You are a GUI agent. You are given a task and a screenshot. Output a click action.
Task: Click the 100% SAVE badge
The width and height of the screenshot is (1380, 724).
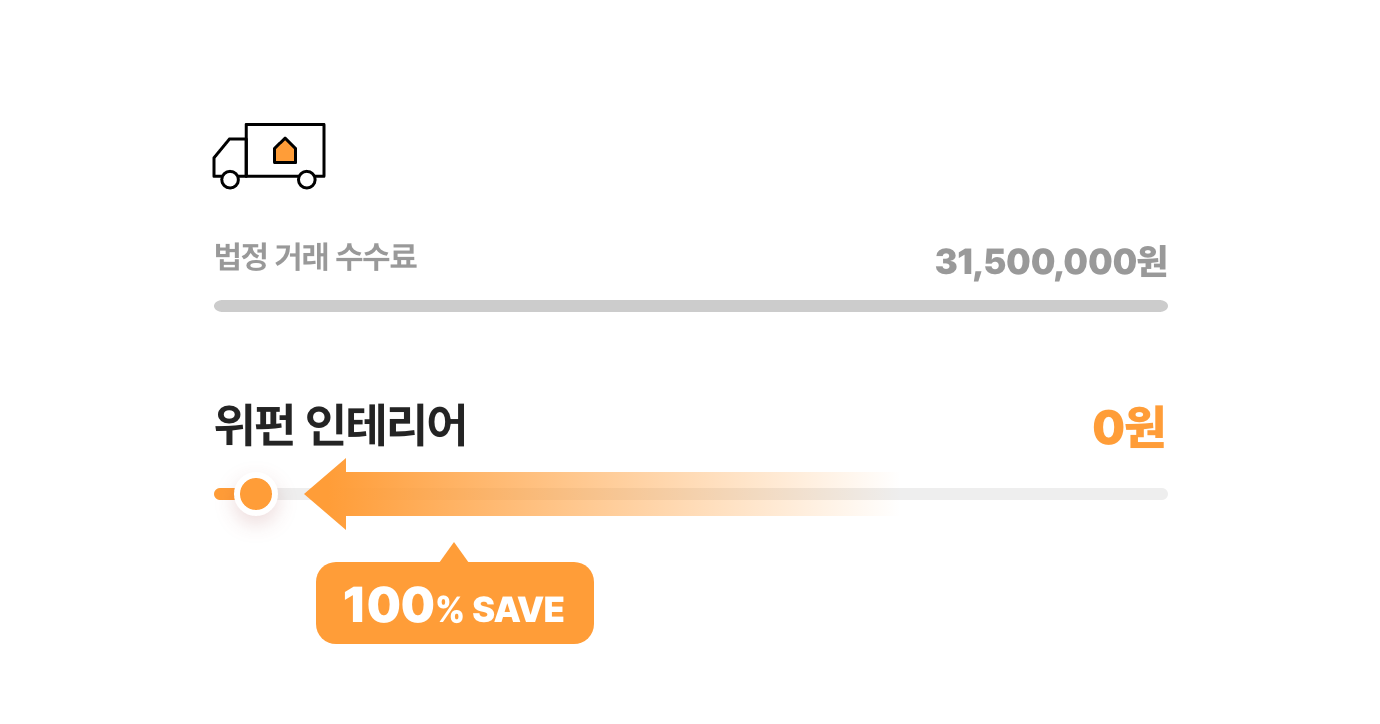pyautogui.click(x=455, y=603)
